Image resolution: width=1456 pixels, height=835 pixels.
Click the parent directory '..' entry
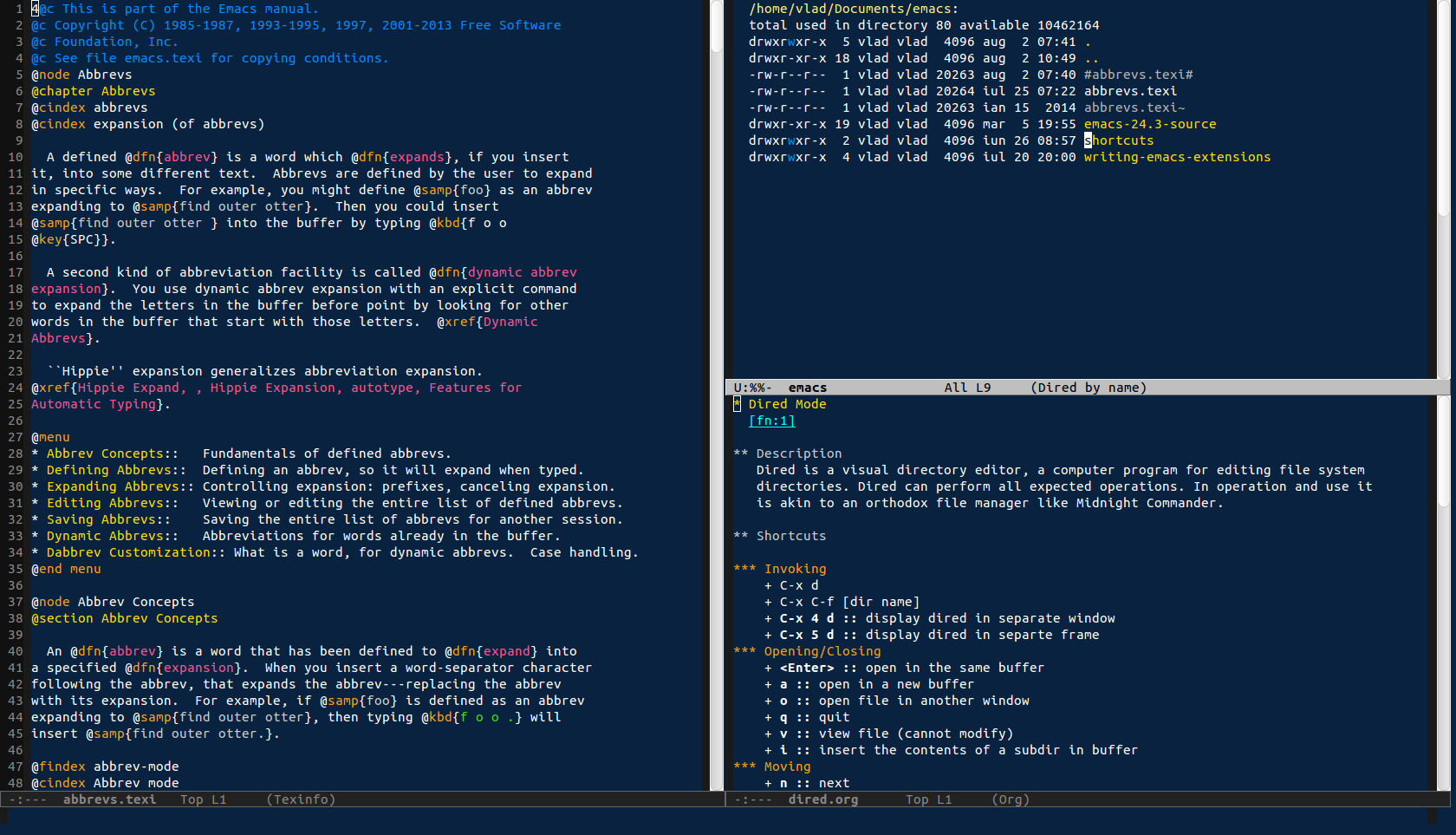click(1092, 58)
